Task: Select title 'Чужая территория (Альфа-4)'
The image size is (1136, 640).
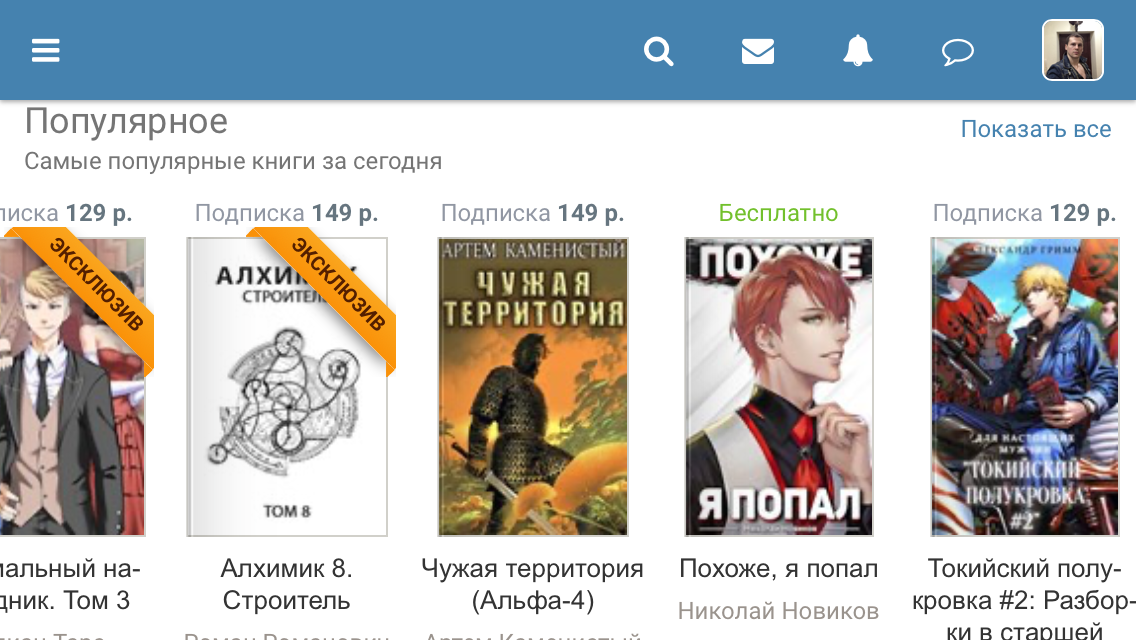Action: click(x=532, y=584)
